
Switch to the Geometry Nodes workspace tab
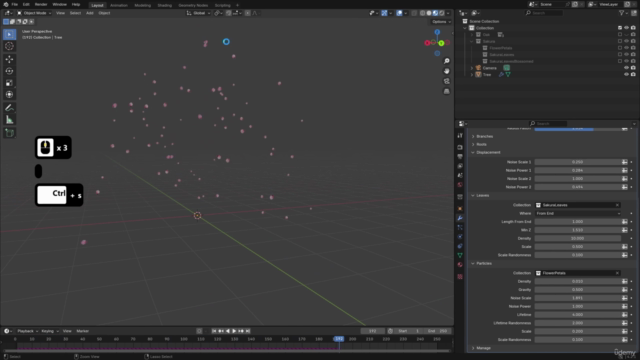point(193,5)
